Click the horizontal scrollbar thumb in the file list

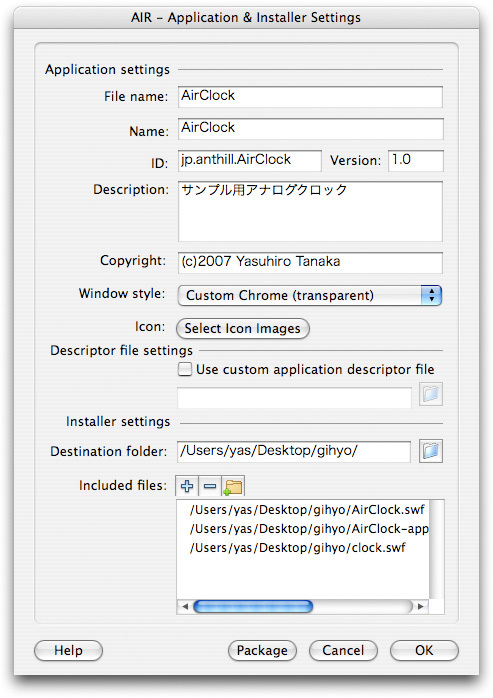[x=253, y=606]
